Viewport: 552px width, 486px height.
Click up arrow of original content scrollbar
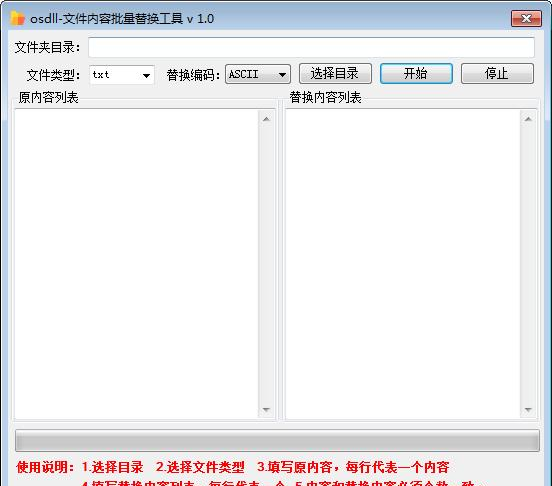click(x=266, y=119)
